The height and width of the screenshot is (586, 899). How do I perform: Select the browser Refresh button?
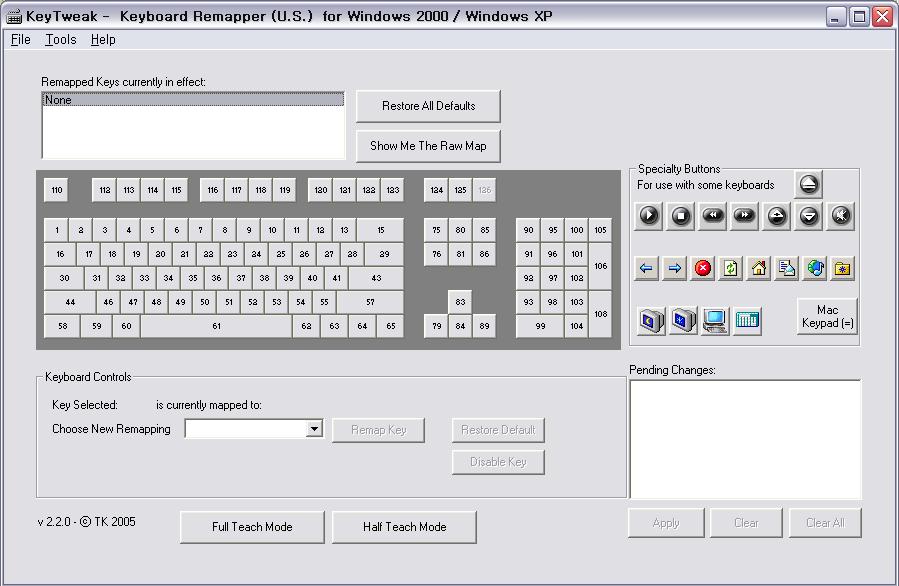[x=730, y=268]
